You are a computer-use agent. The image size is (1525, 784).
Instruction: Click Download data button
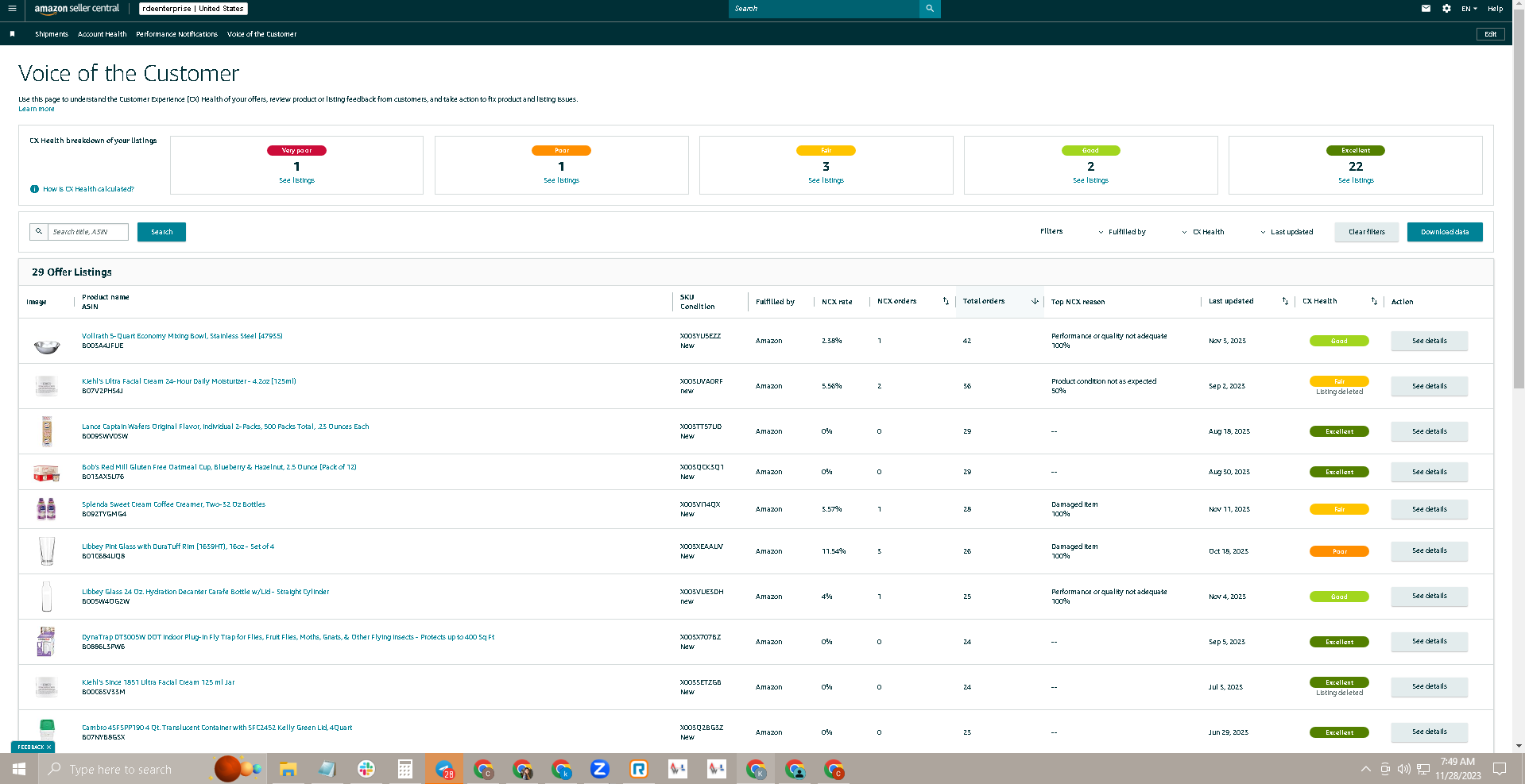point(1445,232)
